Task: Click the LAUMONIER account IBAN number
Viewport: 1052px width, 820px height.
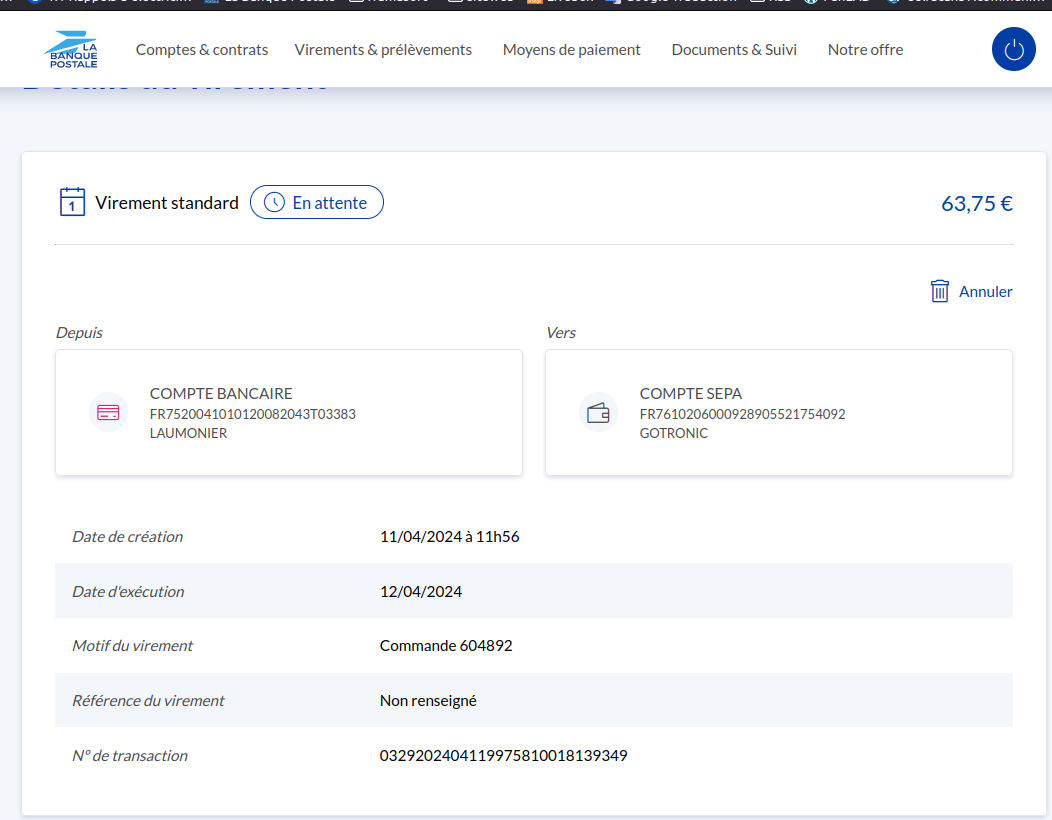Action: pyautogui.click(x=252, y=414)
